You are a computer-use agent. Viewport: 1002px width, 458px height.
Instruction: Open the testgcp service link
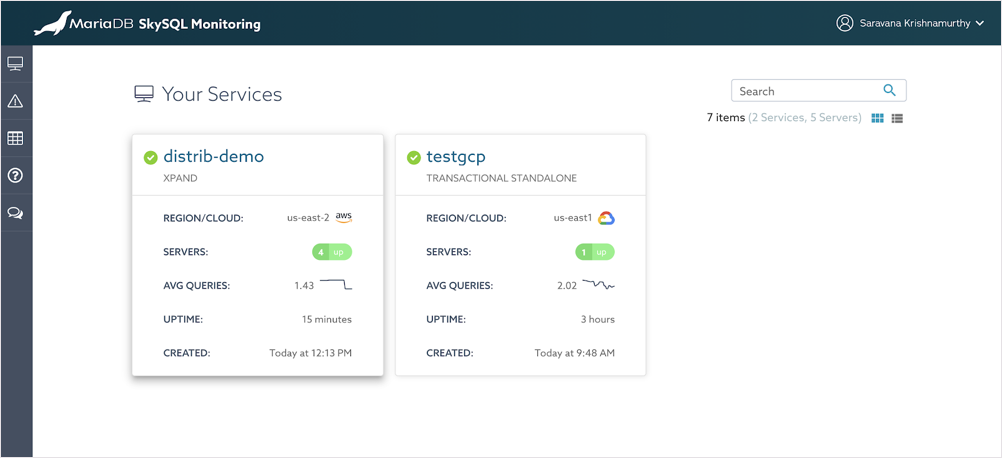point(455,157)
